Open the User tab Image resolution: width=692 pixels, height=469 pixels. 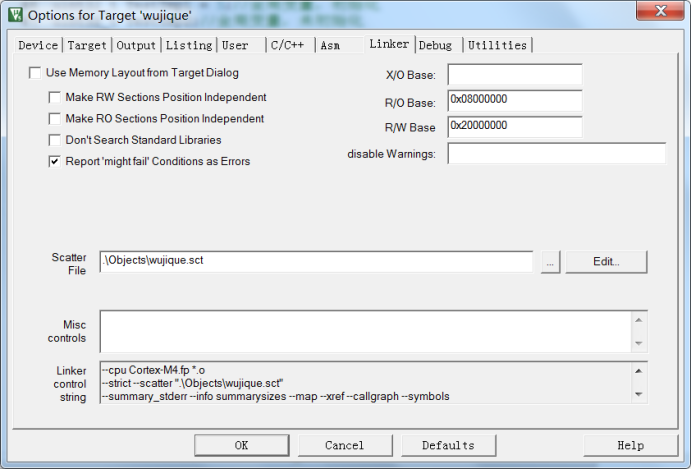tap(241, 45)
